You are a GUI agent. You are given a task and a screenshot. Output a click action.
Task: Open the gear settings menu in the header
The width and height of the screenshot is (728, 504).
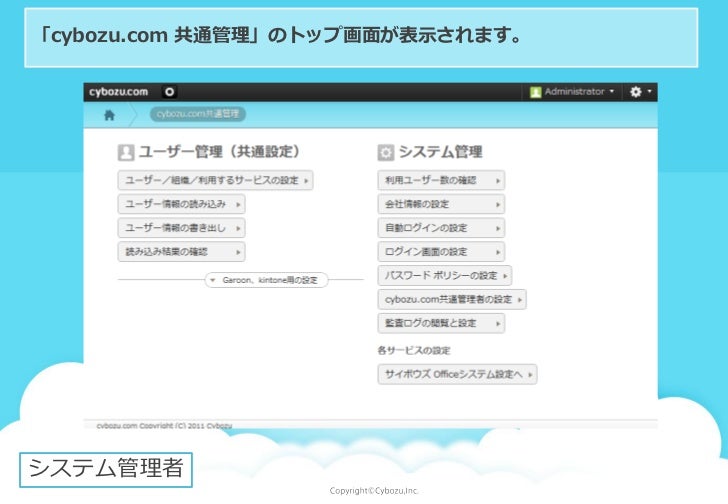pos(641,92)
